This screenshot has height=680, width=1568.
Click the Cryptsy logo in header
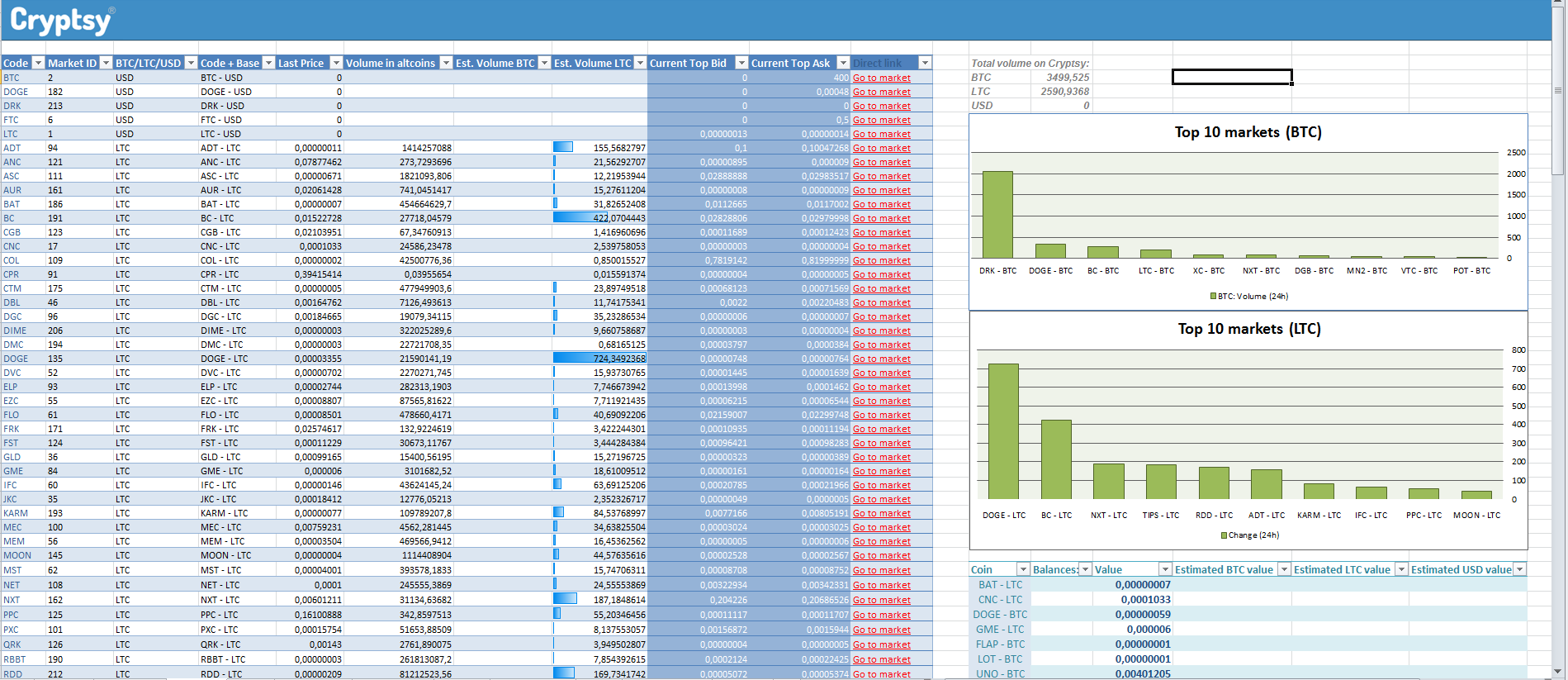[x=62, y=20]
